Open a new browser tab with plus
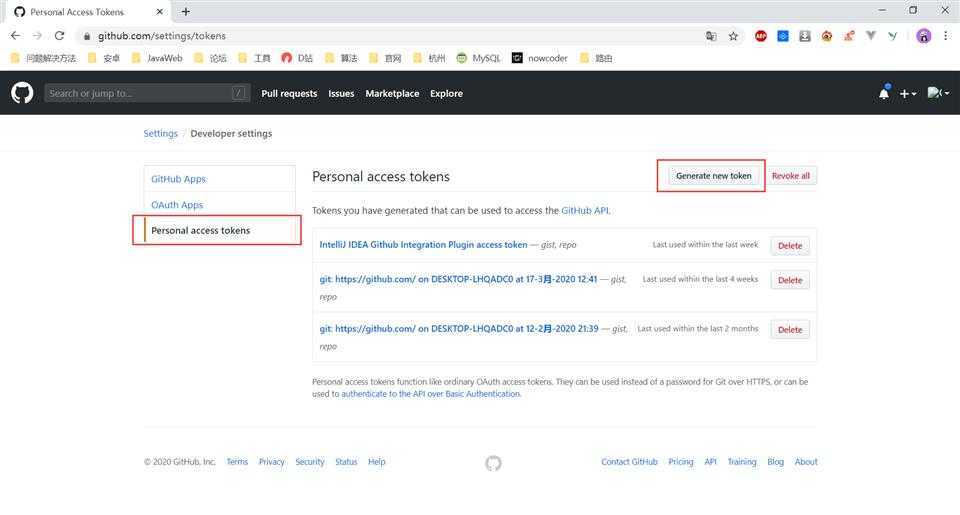The image size is (960, 515). click(186, 11)
